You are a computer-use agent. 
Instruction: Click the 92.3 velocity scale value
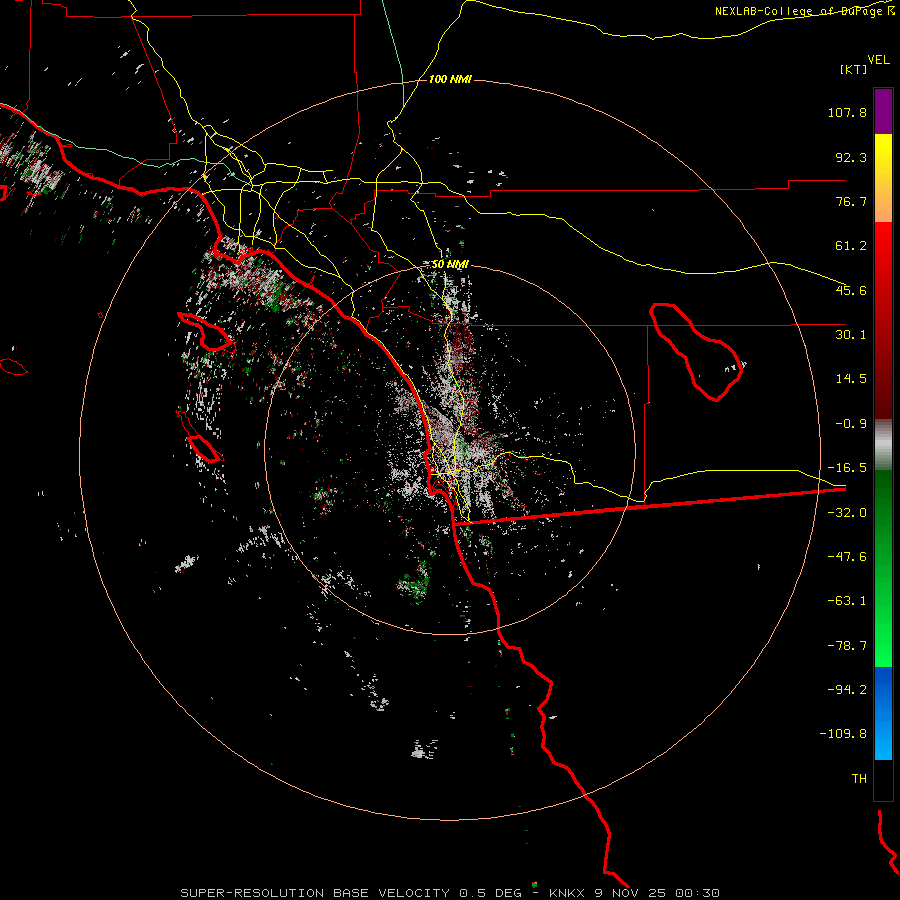(x=851, y=157)
